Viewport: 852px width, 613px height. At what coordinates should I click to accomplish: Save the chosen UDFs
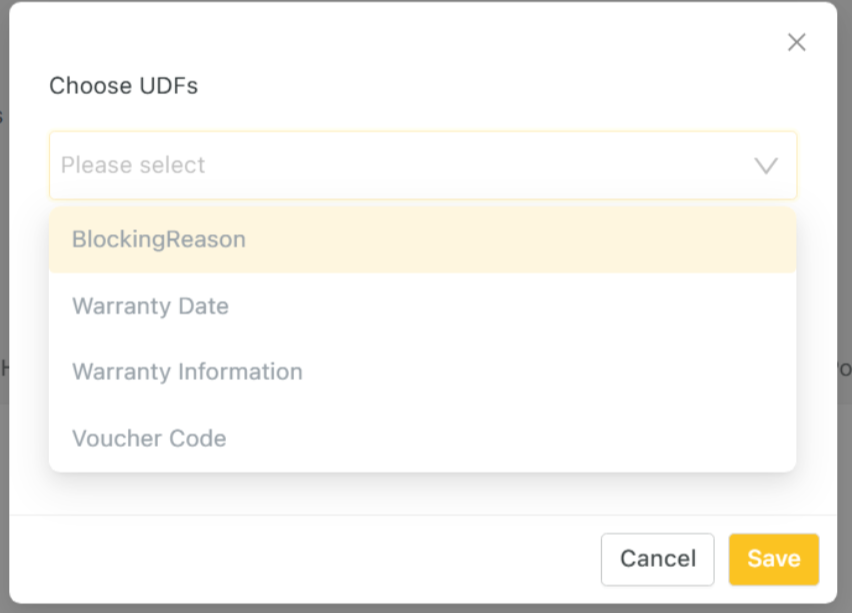click(773, 559)
